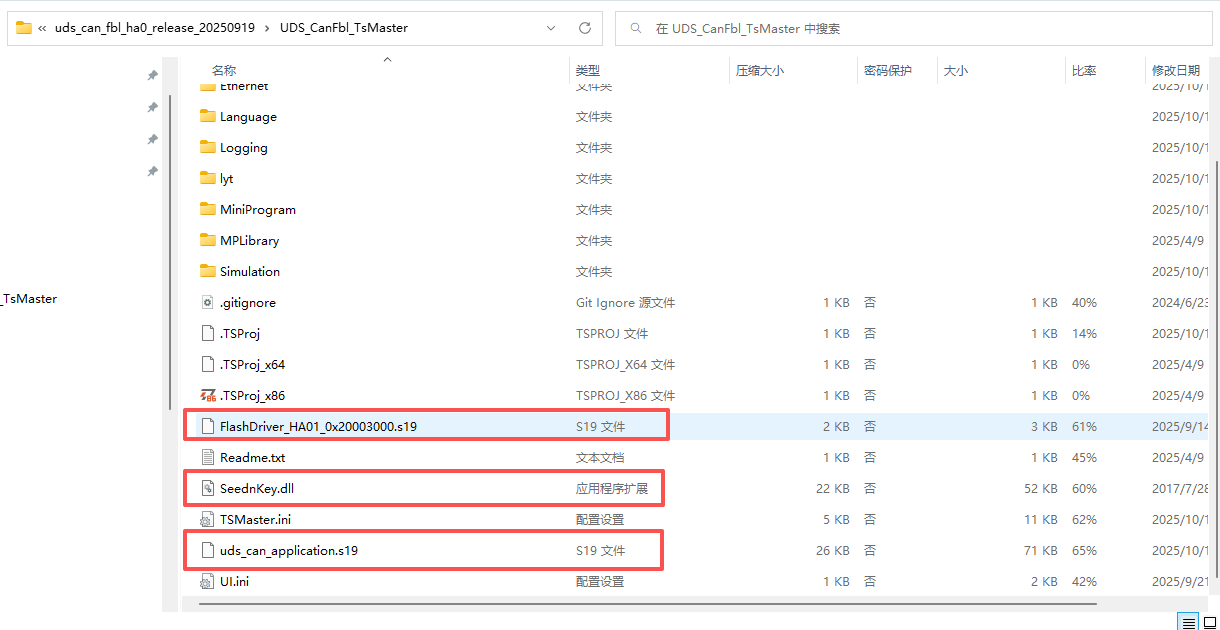
Task: Select the .gitignore file icon
Action: pyautogui.click(x=208, y=303)
